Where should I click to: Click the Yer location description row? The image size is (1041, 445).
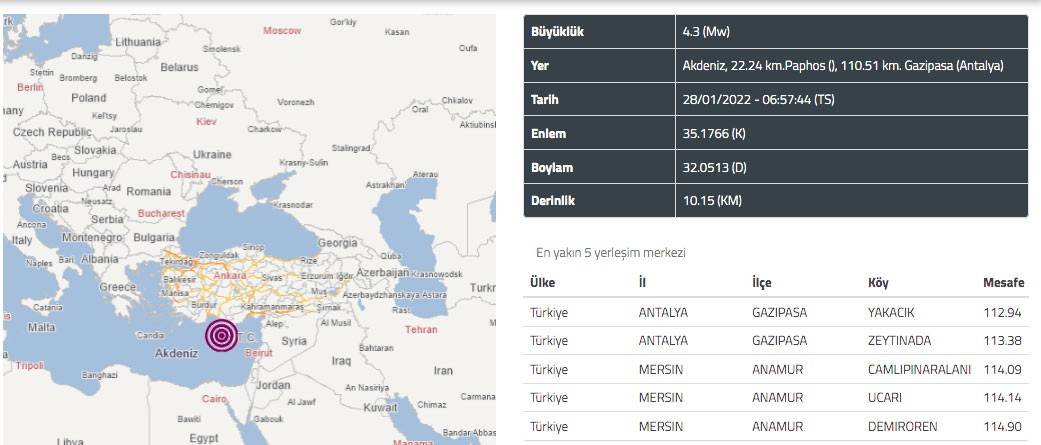pos(775,66)
